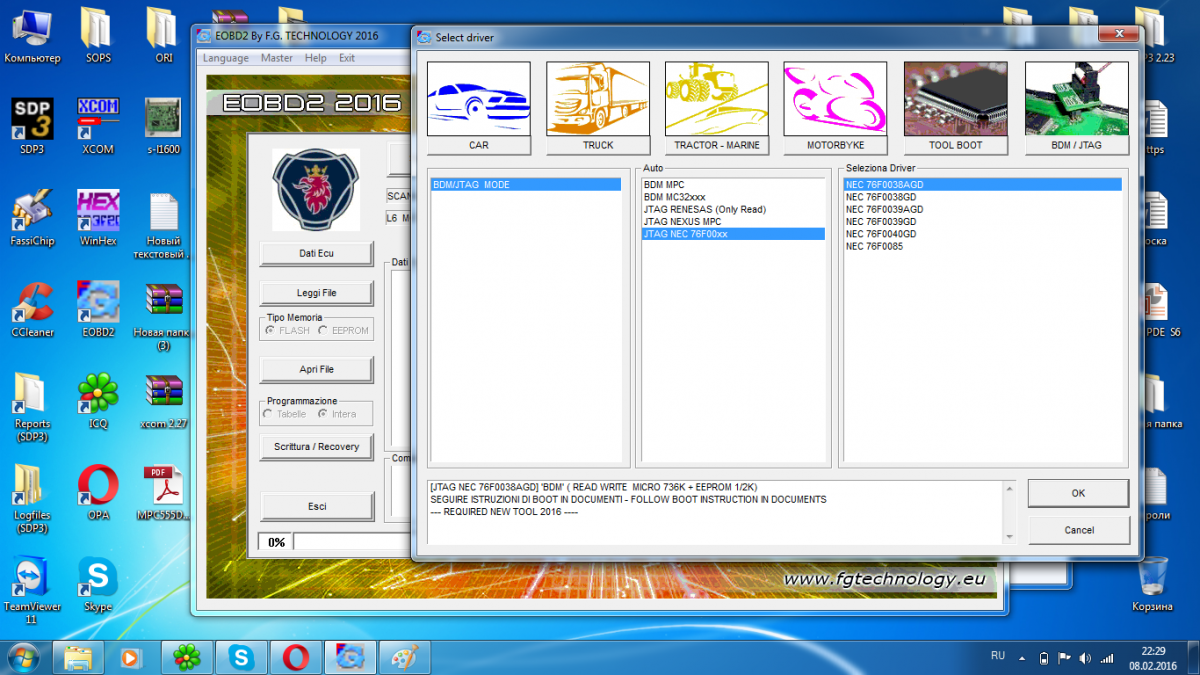Select the Reports (SDP3) folder shortcut
Screen dimensions: 1200x675
coord(32,407)
